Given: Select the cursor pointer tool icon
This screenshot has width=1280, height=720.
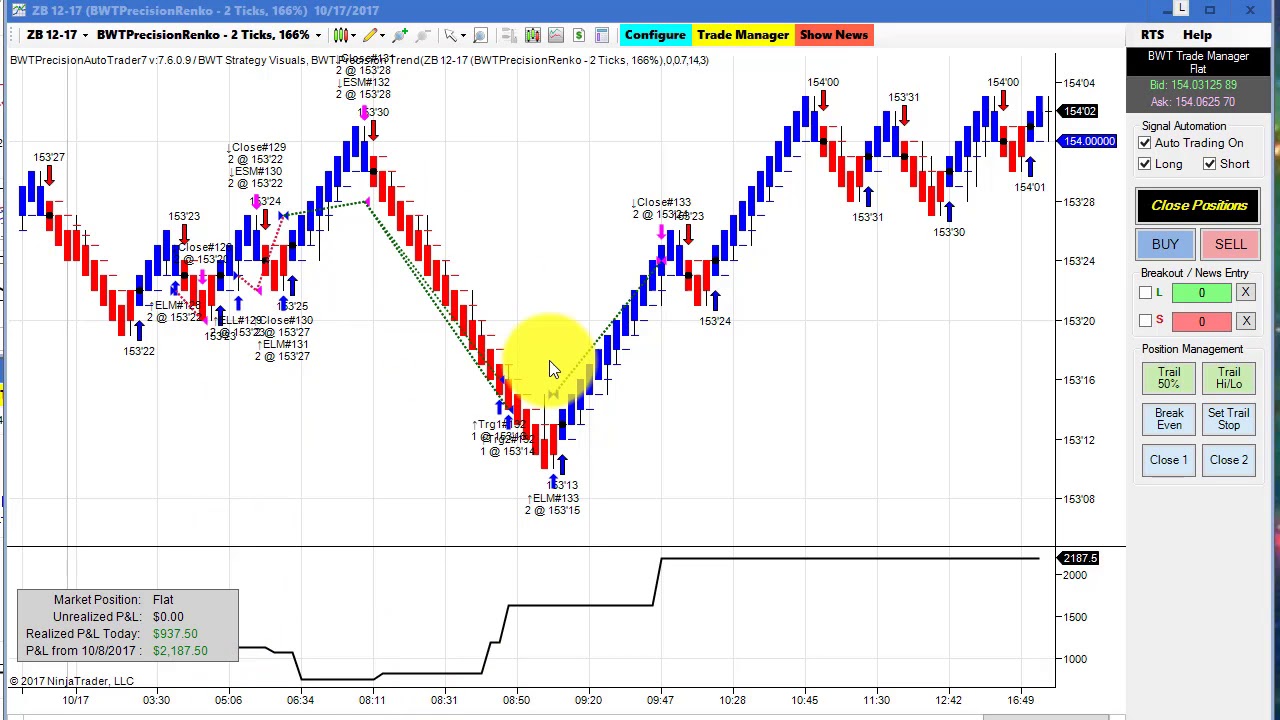Looking at the screenshot, I should (450, 35).
